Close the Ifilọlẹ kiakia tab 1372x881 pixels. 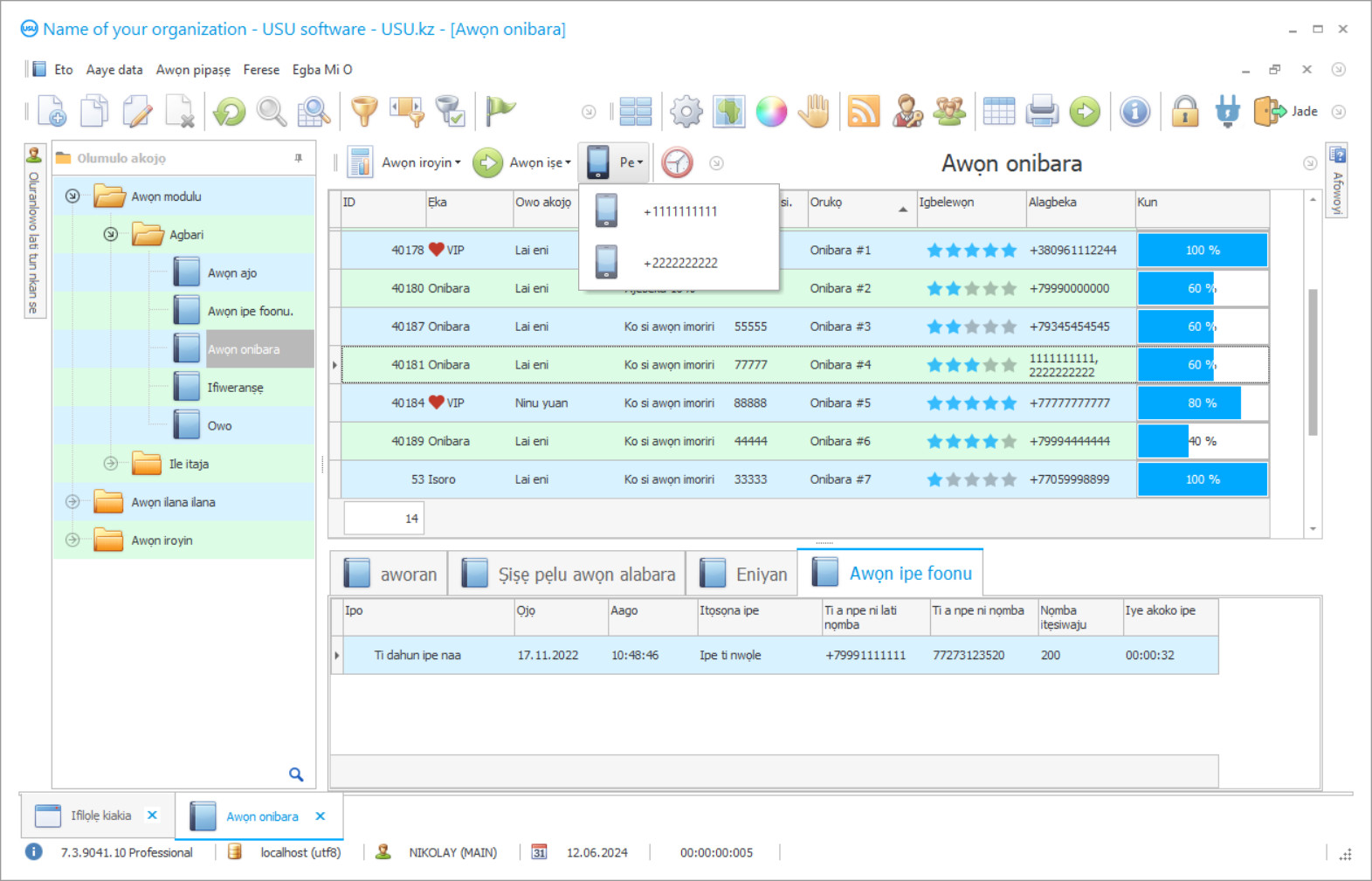click(152, 816)
